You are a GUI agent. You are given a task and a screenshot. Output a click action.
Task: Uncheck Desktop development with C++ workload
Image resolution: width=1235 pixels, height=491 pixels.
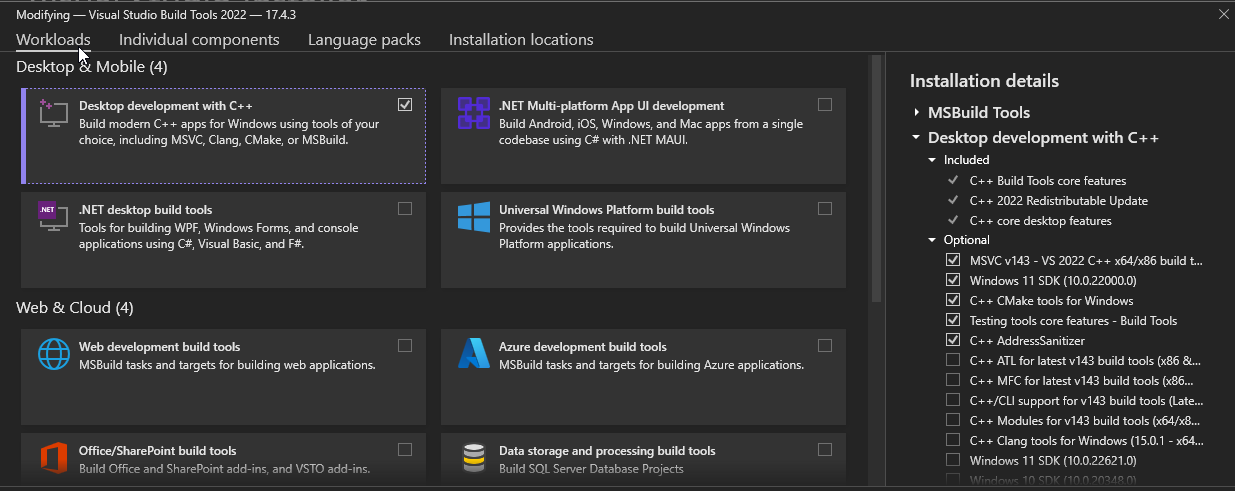coord(405,104)
